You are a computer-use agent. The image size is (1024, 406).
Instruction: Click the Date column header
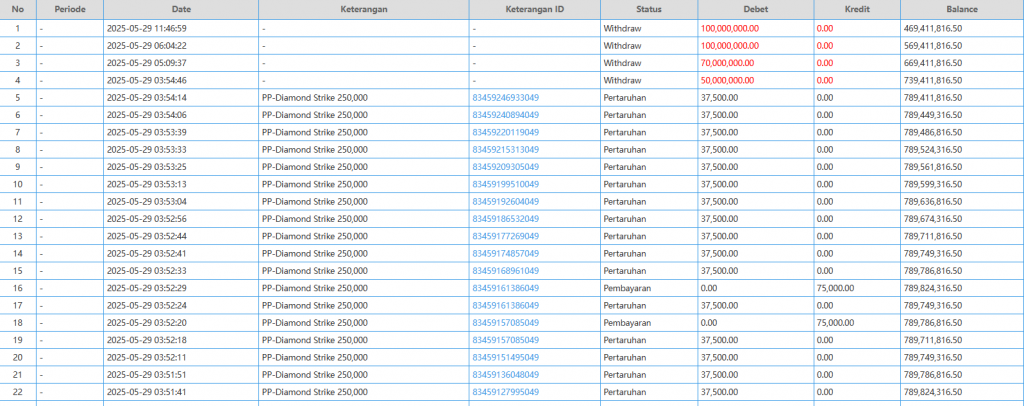(181, 10)
